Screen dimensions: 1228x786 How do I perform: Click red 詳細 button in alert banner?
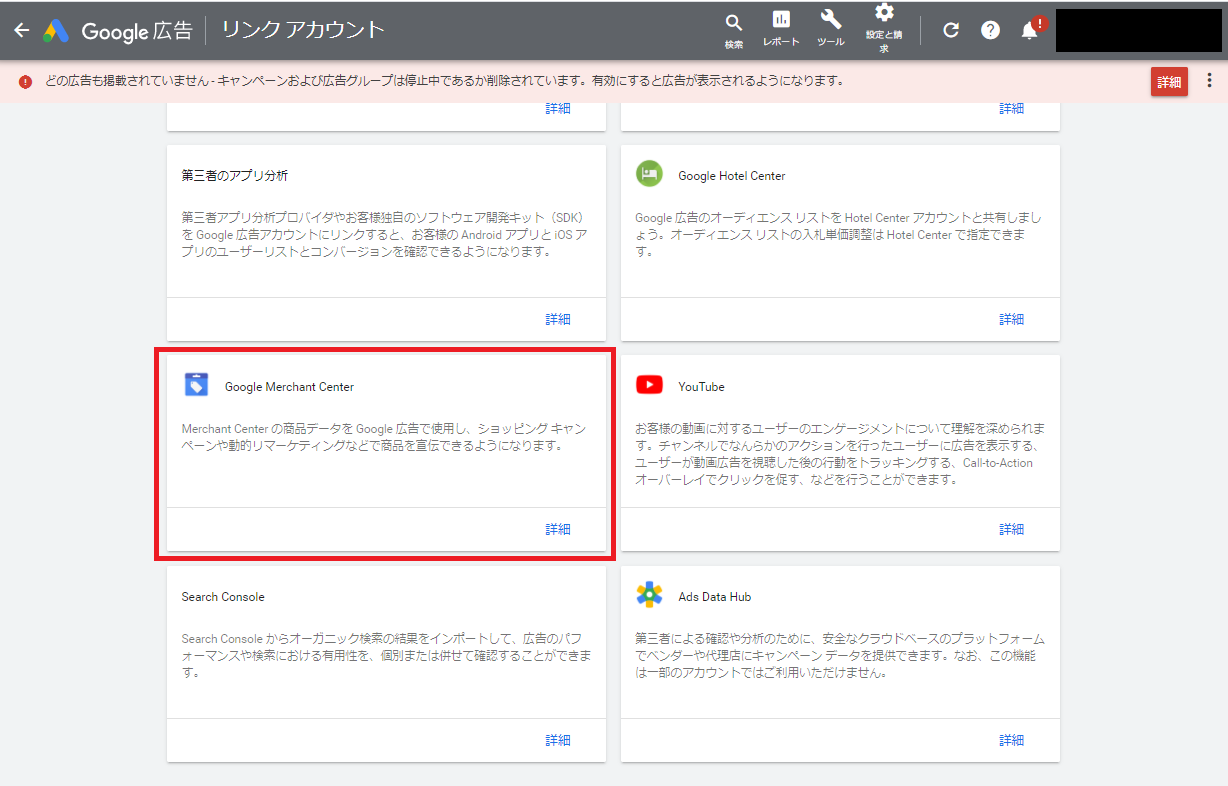coord(1168,82)
